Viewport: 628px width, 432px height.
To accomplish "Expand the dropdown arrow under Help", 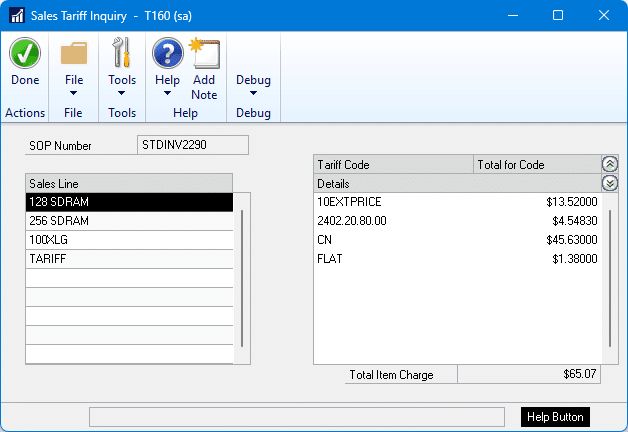I will pos(167,94).
